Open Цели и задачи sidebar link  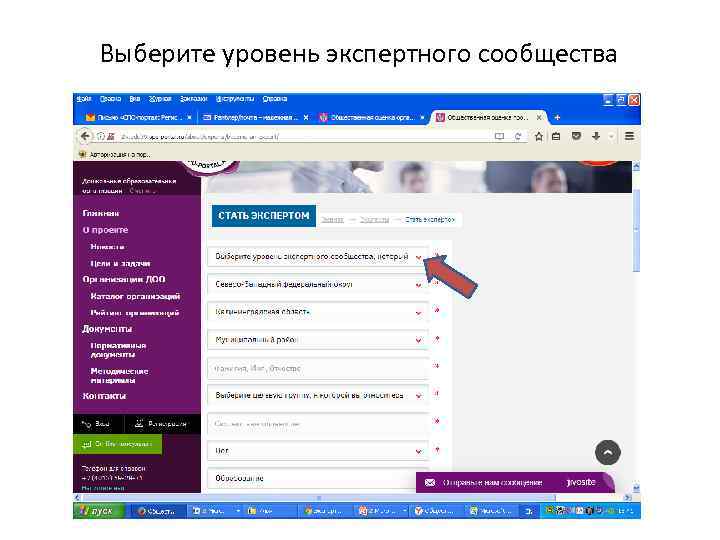(x=120, y=264)
